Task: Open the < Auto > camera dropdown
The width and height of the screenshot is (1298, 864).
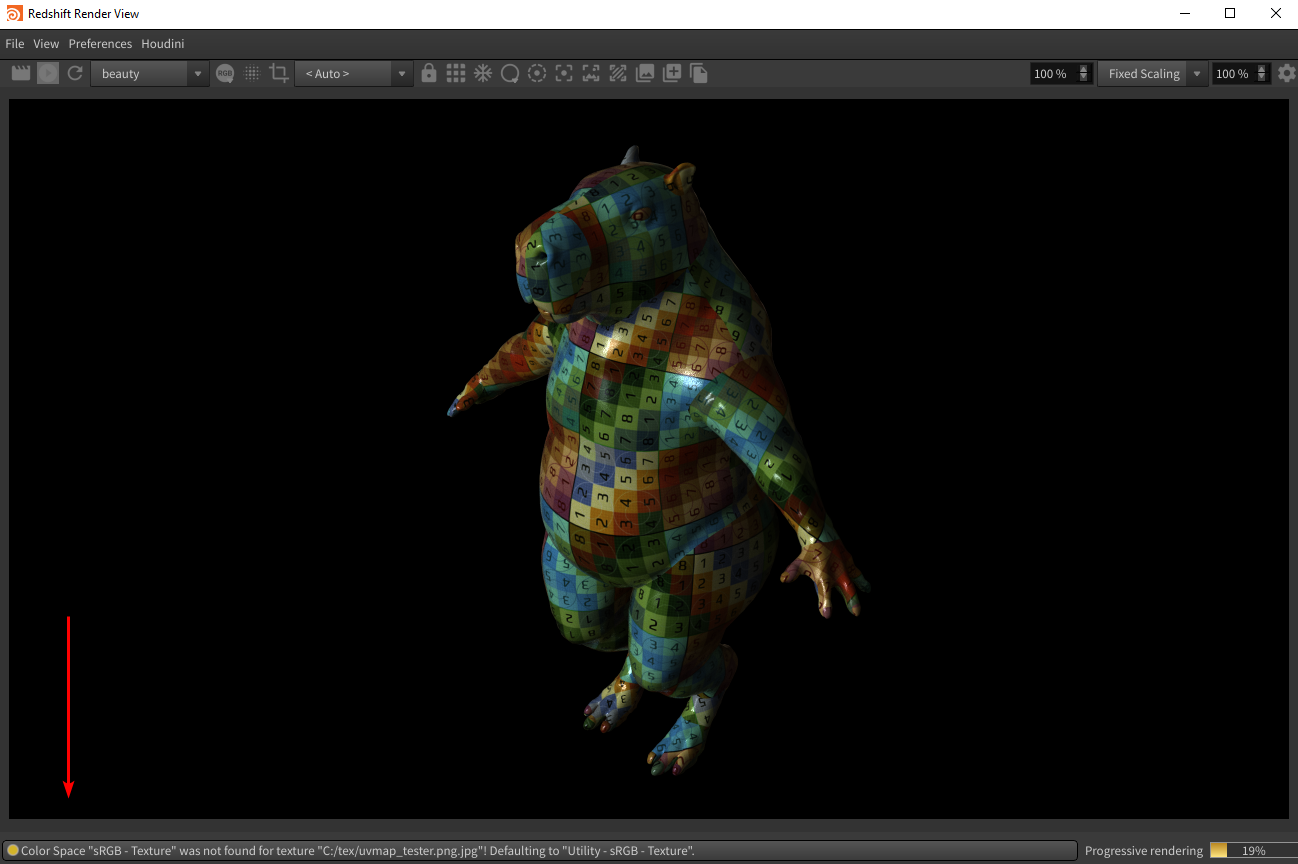Action: (353, 73)
